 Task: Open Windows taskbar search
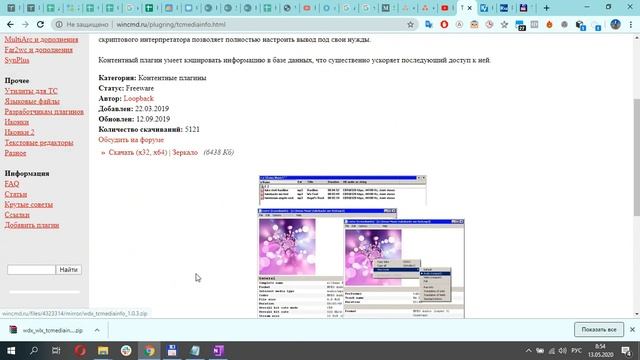click(34, 351)
